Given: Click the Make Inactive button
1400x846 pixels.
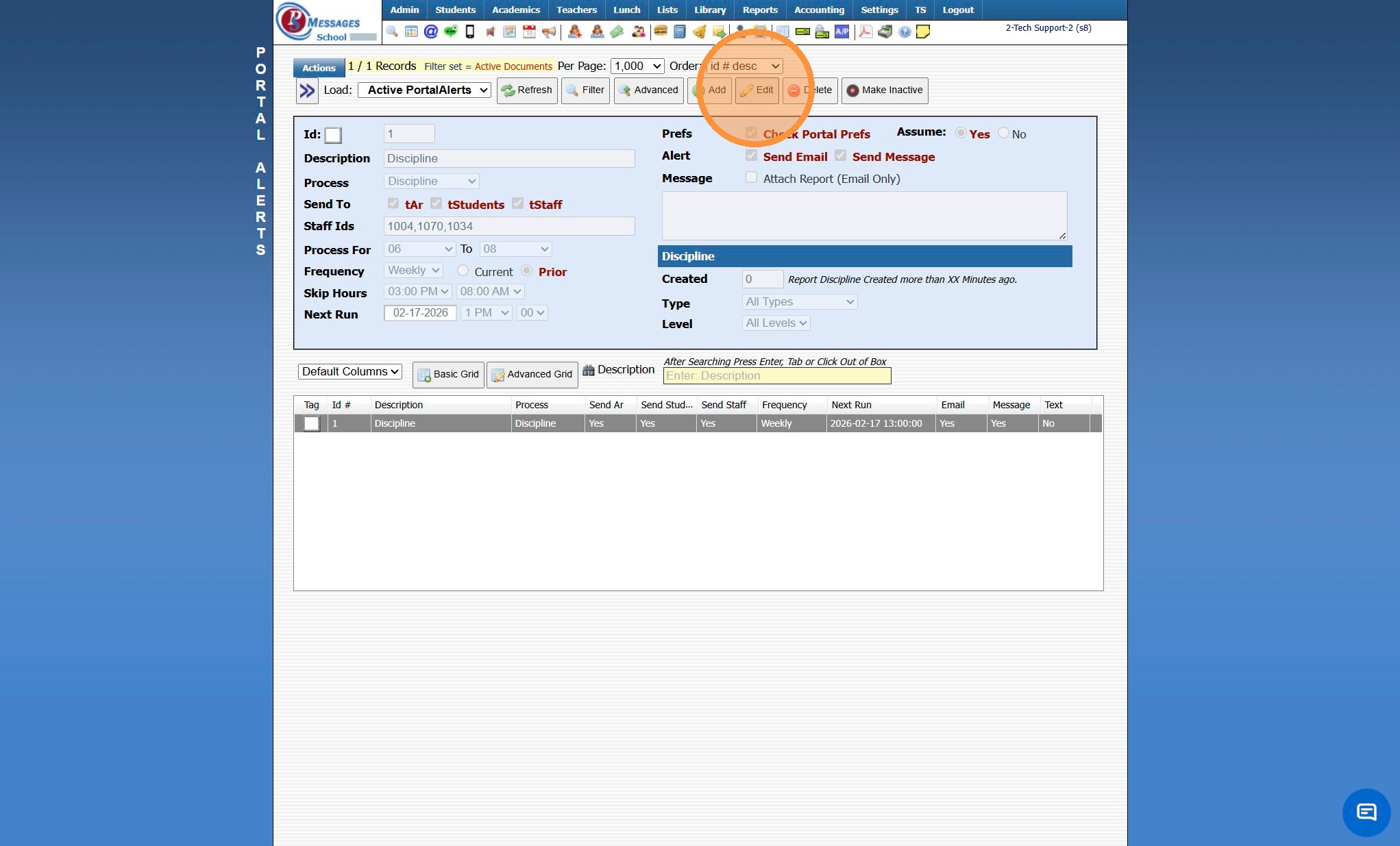Looking at the screenshot, I should pyautogui.click(x=885, y=90).
